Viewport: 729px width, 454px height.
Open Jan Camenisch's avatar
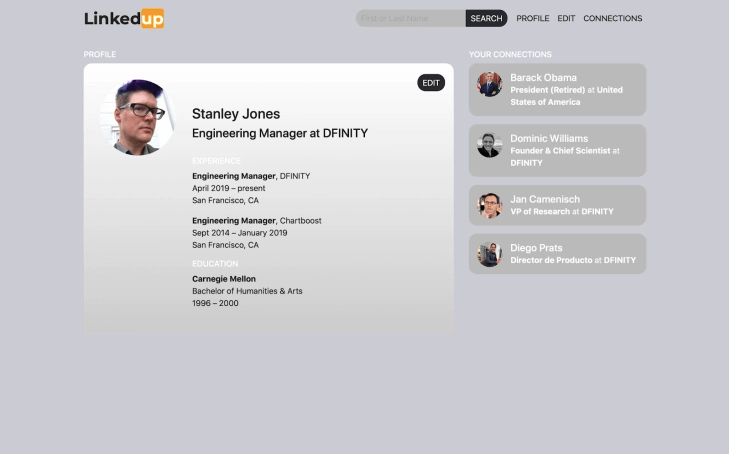490,205
